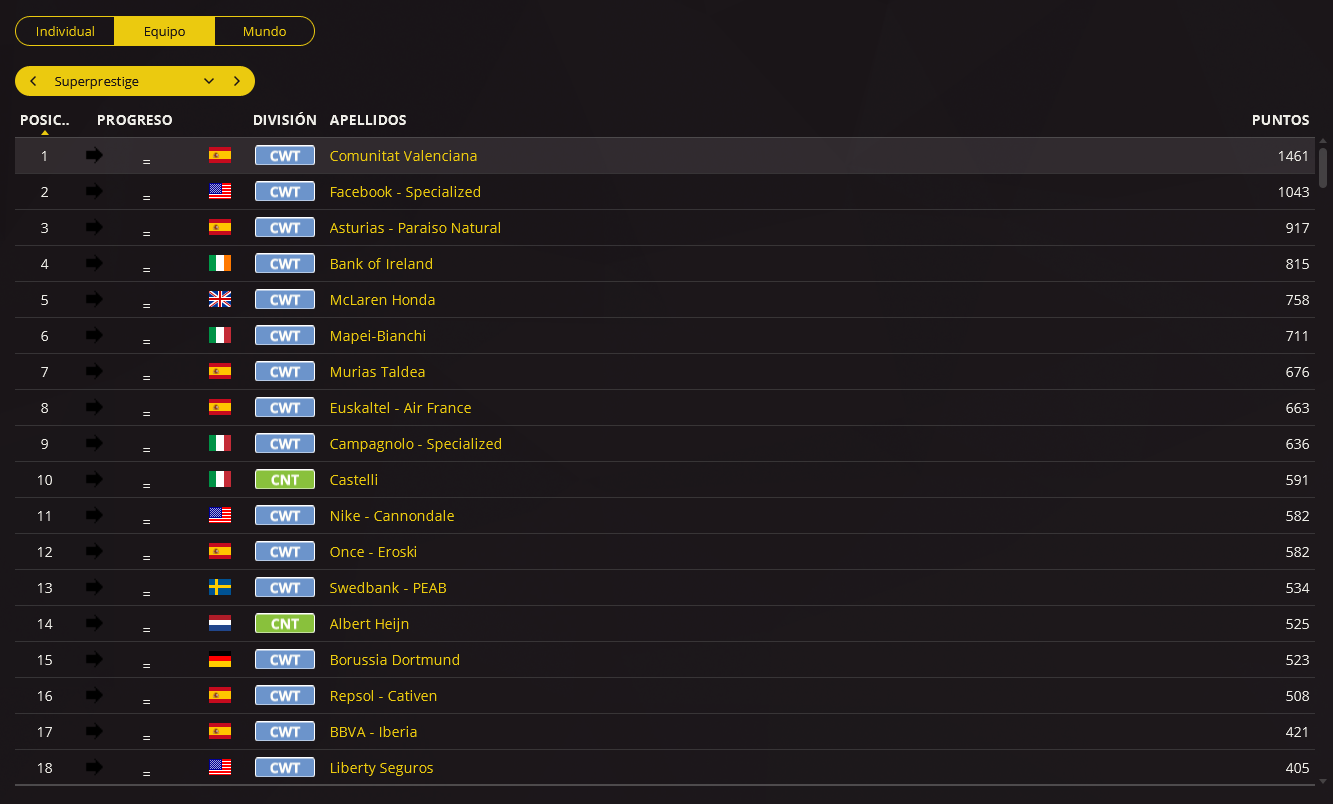Image resolution: width=1333 pixels, height=804 pixels.
Task: Go to next ranking with right chevron
Action: pos(236,81)
